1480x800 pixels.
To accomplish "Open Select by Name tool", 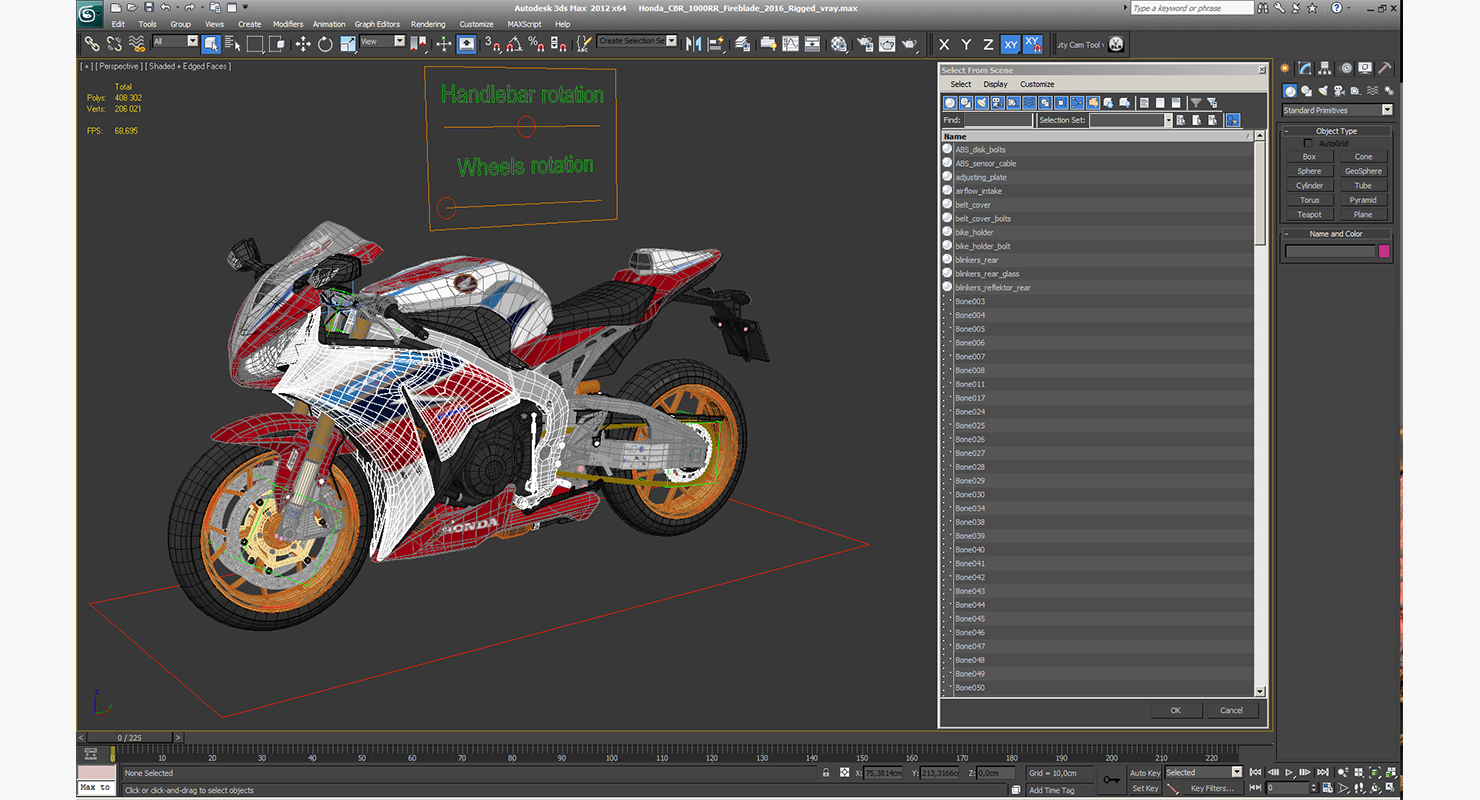I will [233, 44].
